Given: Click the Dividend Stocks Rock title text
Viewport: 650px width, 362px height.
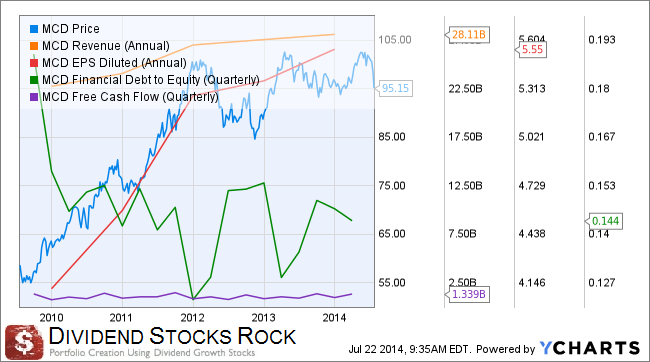Looking at the screenshot, I should (172, 336).
